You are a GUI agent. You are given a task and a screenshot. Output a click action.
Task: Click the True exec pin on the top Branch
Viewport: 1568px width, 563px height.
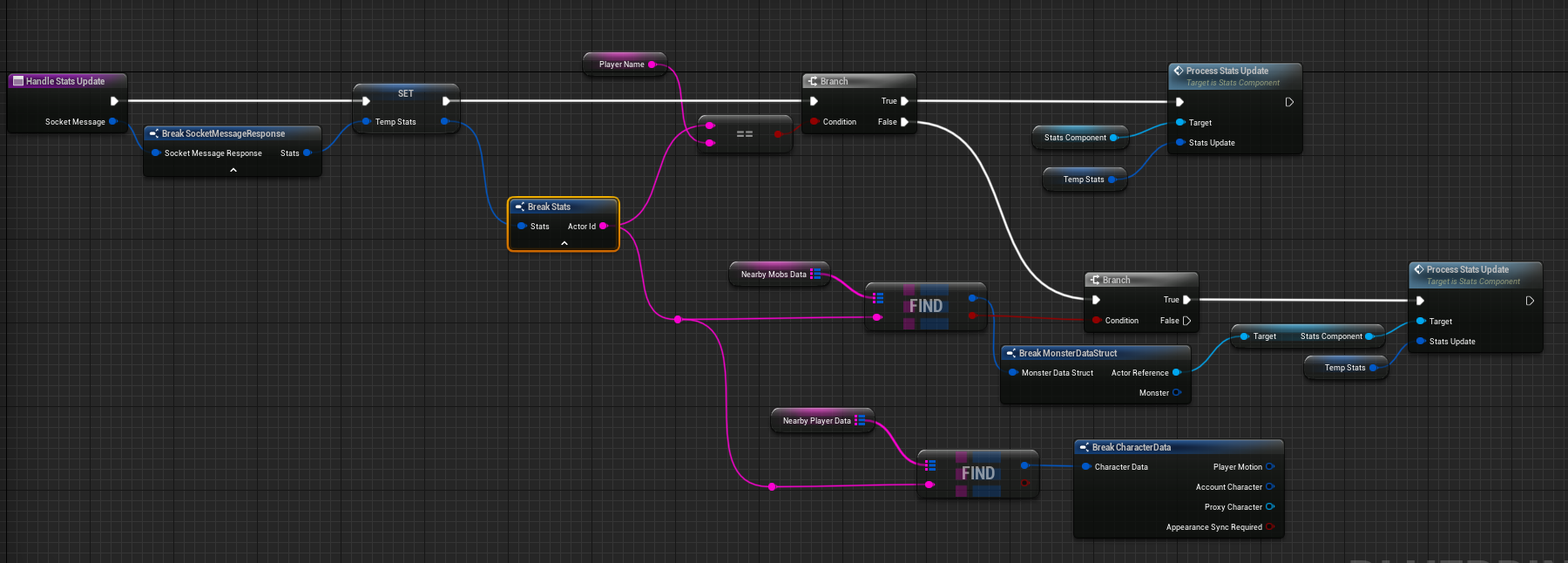pos(904,101)
